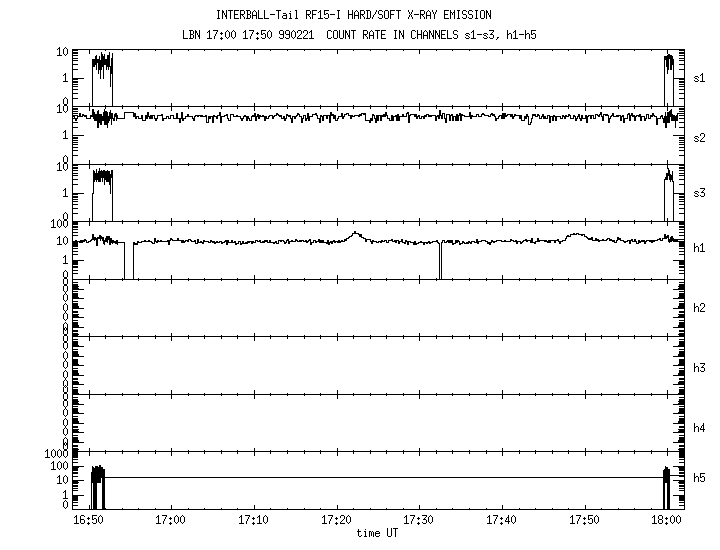Click the h2 channel label

[x=700, y=309]
